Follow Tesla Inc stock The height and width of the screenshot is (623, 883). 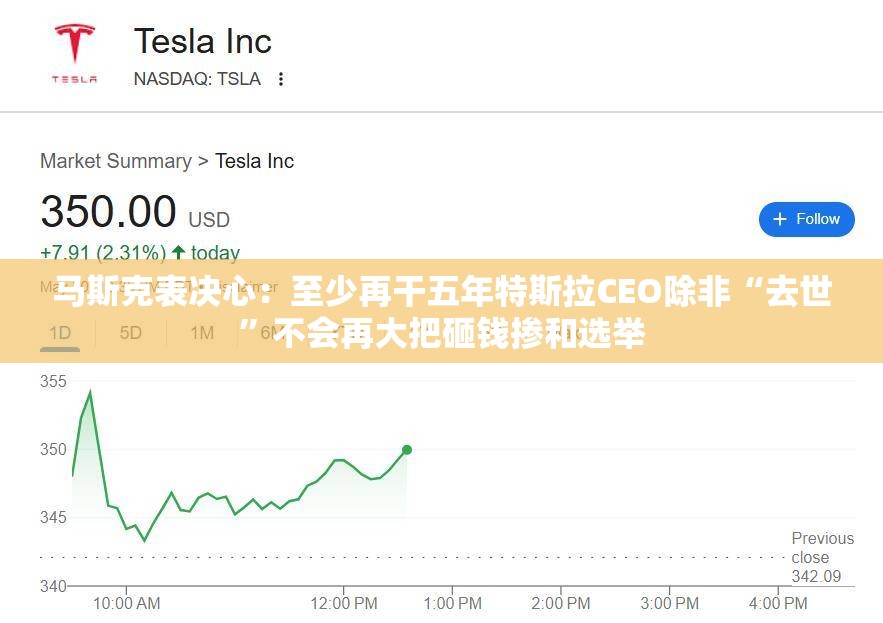(x=806, y=219)
